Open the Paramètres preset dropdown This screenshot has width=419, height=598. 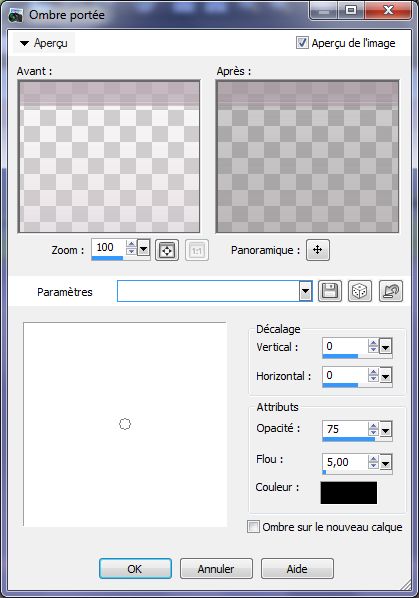pos(305,291)
